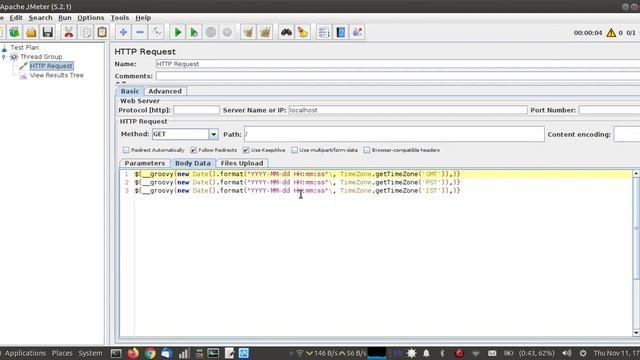Click the Toggle enable/disable icon
This screenshot has width=640, height=360.
pyautogui.click(x=157, y=32)
